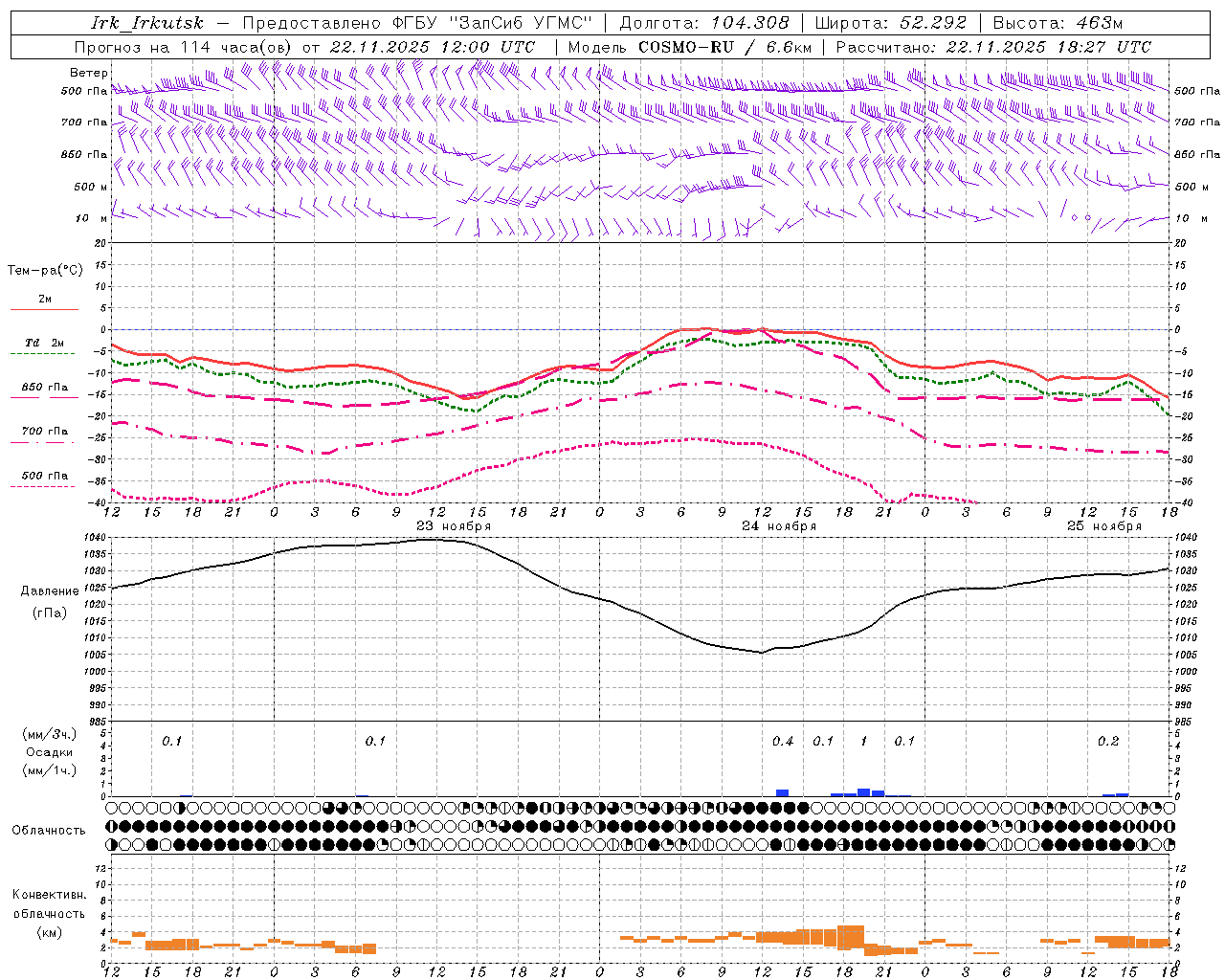This screenshot has height=980, width=1225.
Task: Click the "23 ноября" date label
Action: click(454, 525)
